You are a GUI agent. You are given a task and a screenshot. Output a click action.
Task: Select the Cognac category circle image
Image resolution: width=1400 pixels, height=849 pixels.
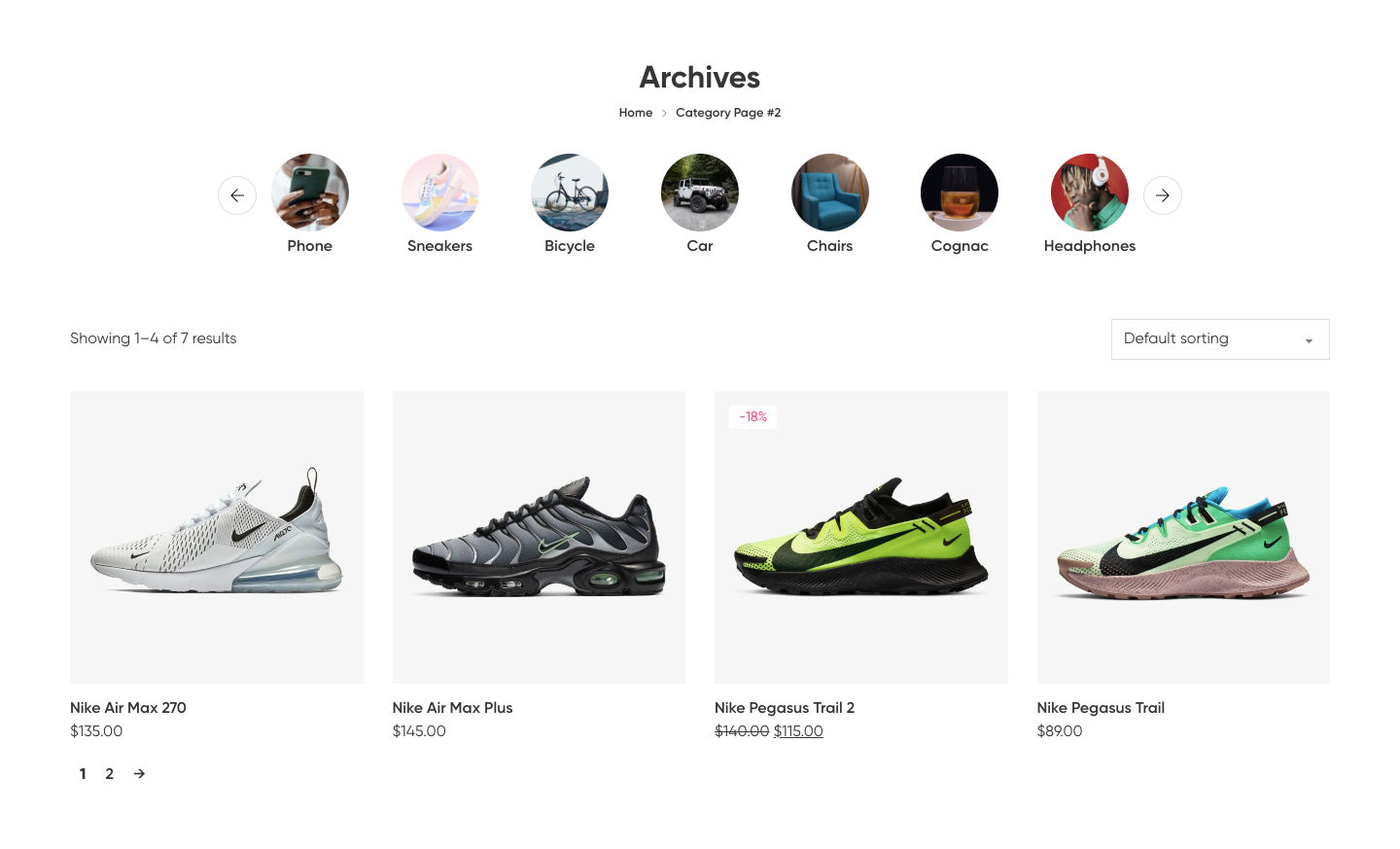(960, 193)
